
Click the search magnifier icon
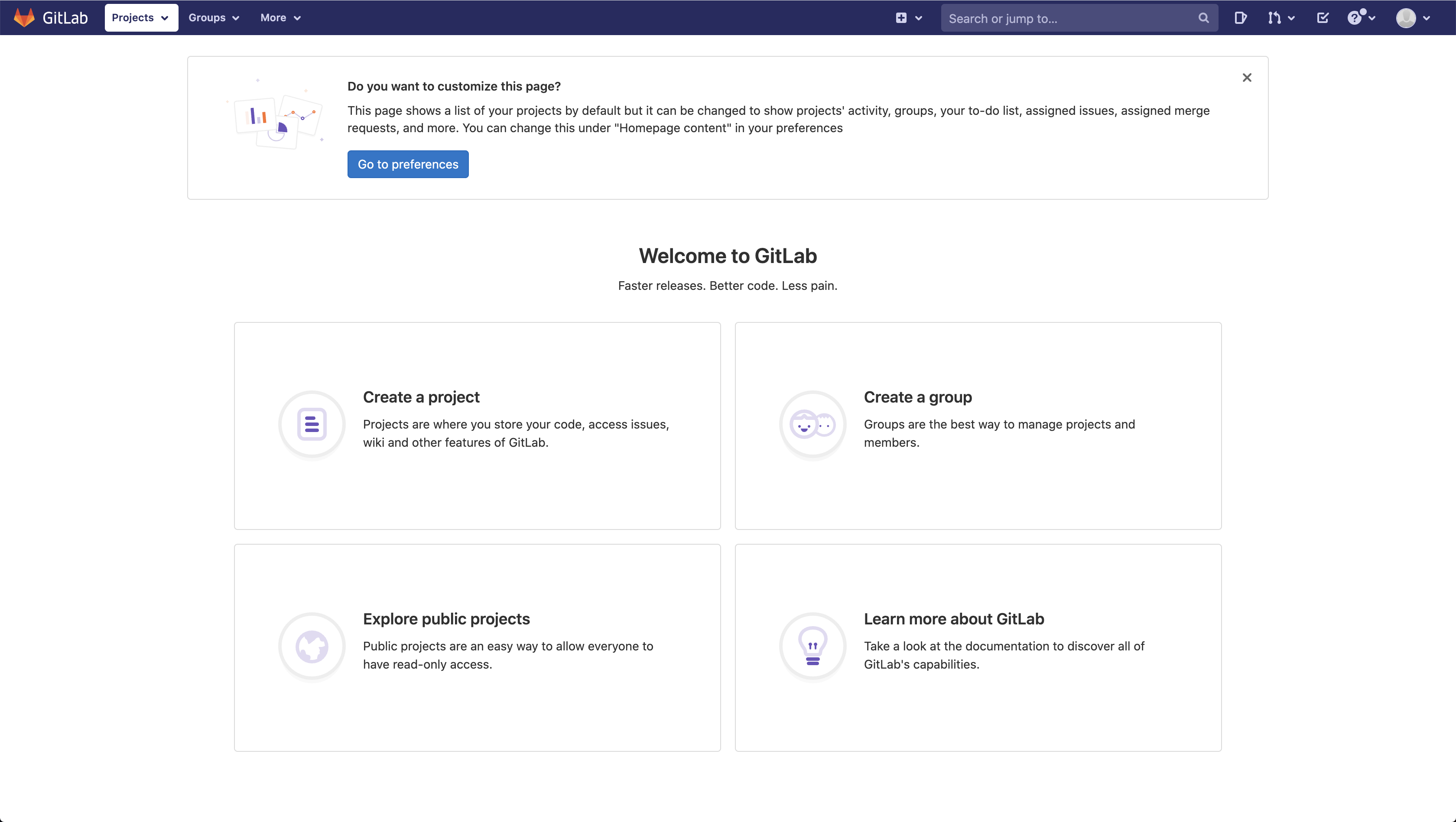pyautogui.click(x=1203, y=17)
